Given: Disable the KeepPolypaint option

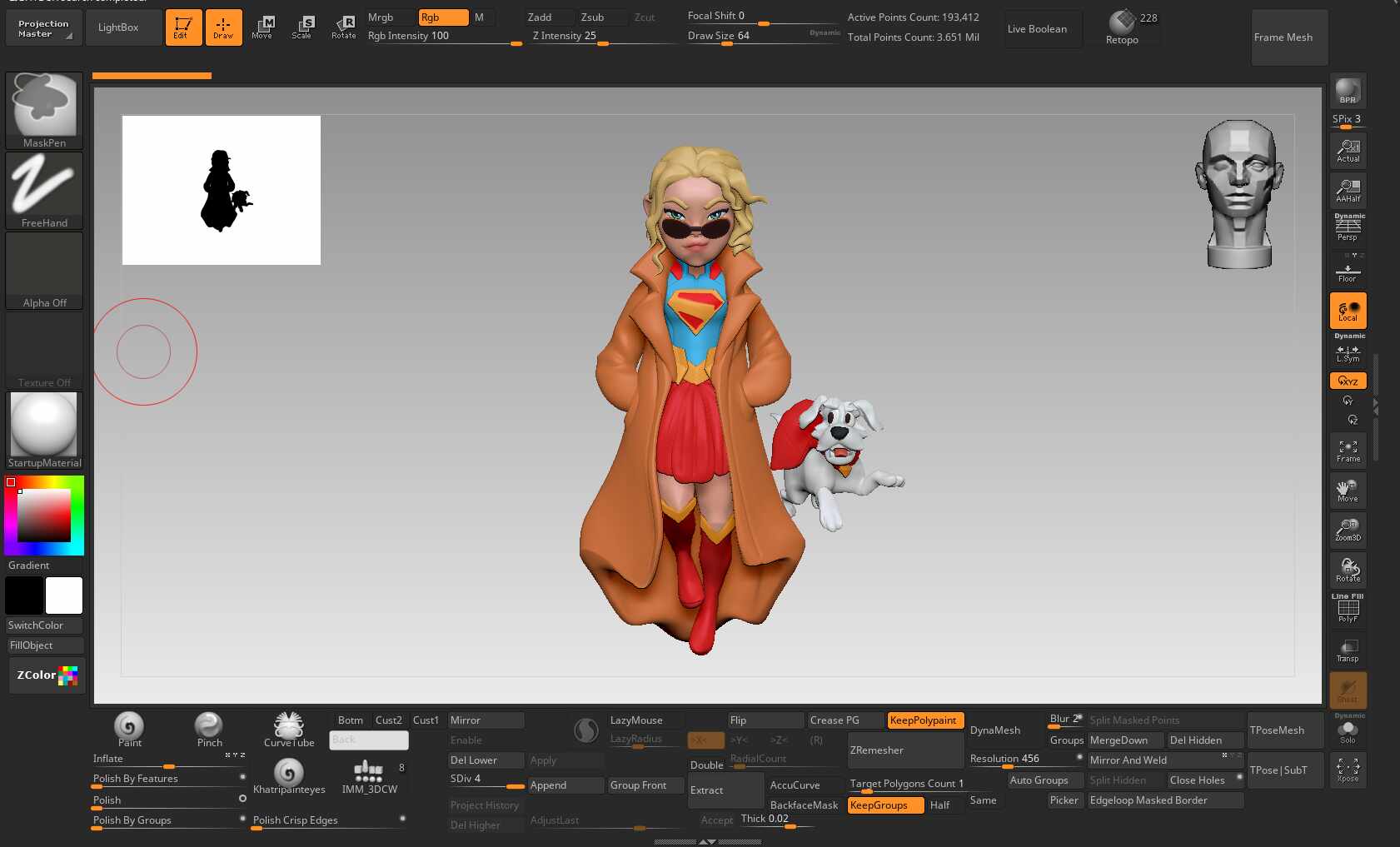Looking at the screenshot, I should coord(924,720).
